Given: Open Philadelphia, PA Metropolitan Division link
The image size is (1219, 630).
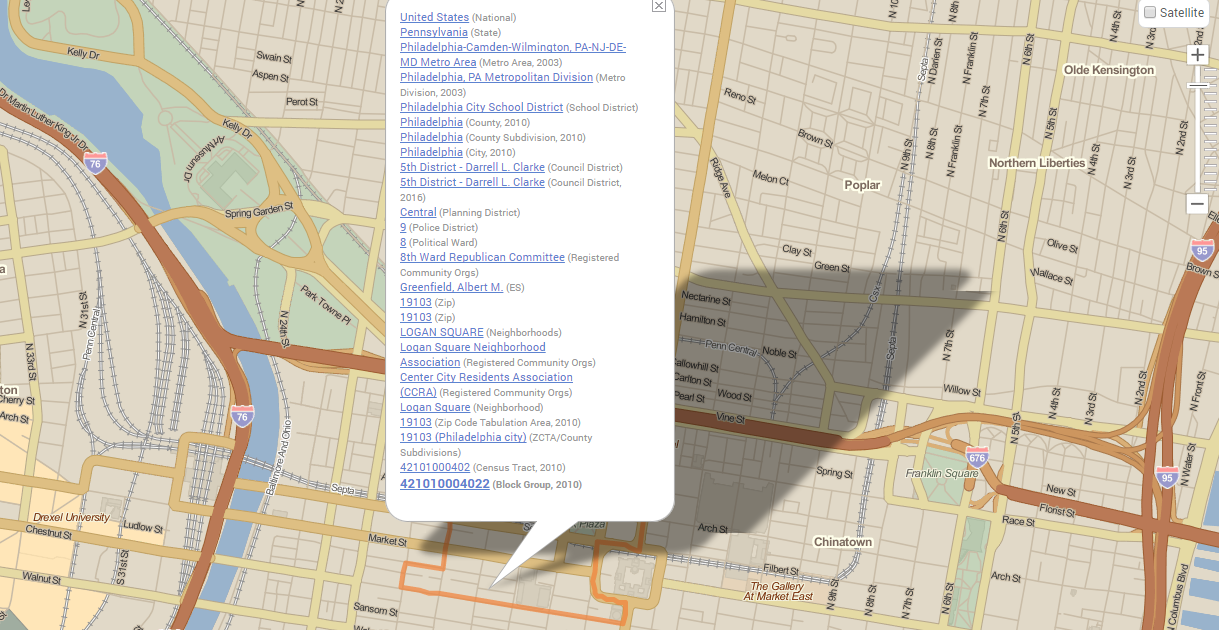Looking at the screenshot, I should click(496, 77).
